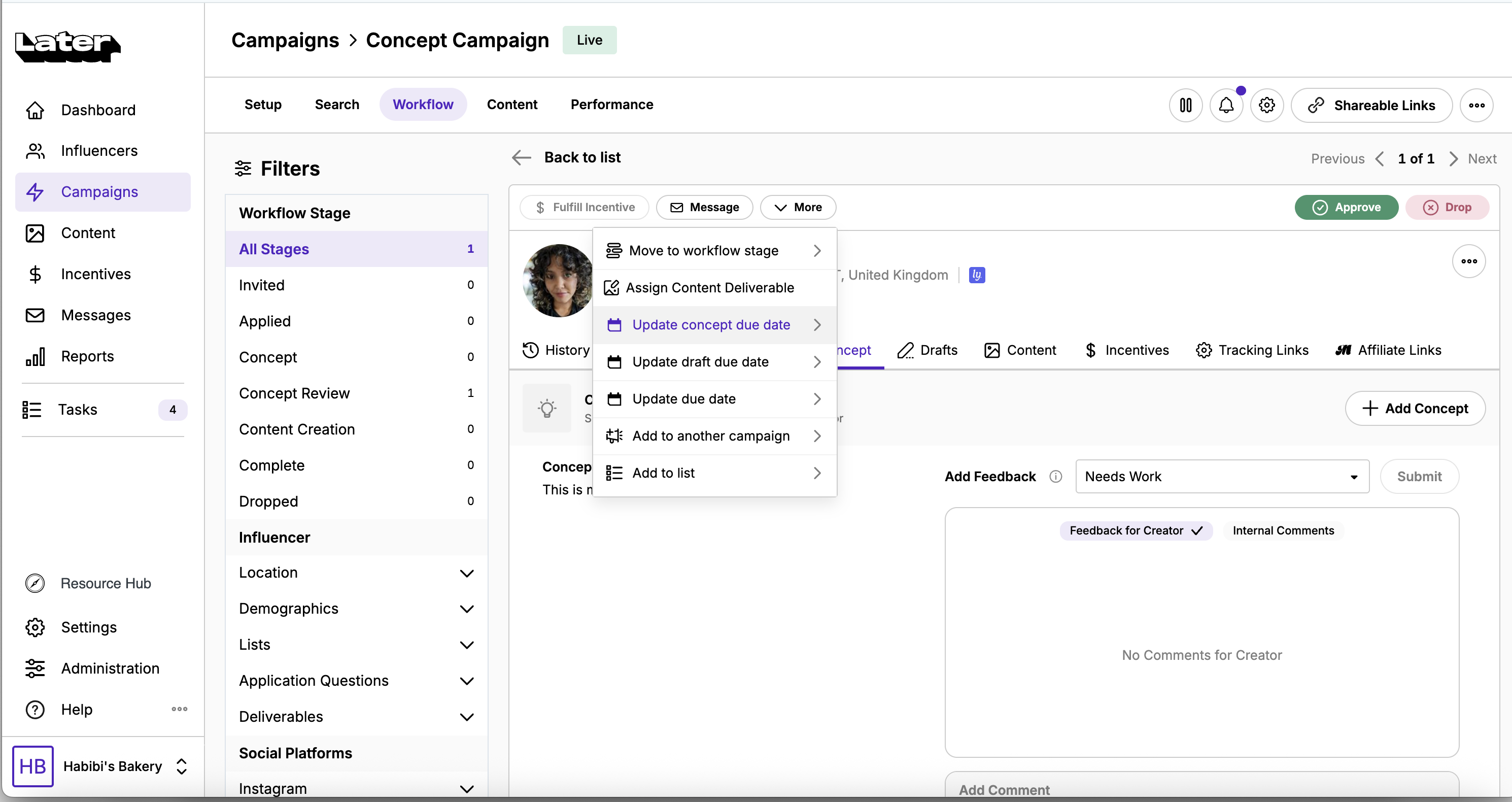Choose Add to list option
The height and width of the screenshot is (802, 1512).
point(714,473)
